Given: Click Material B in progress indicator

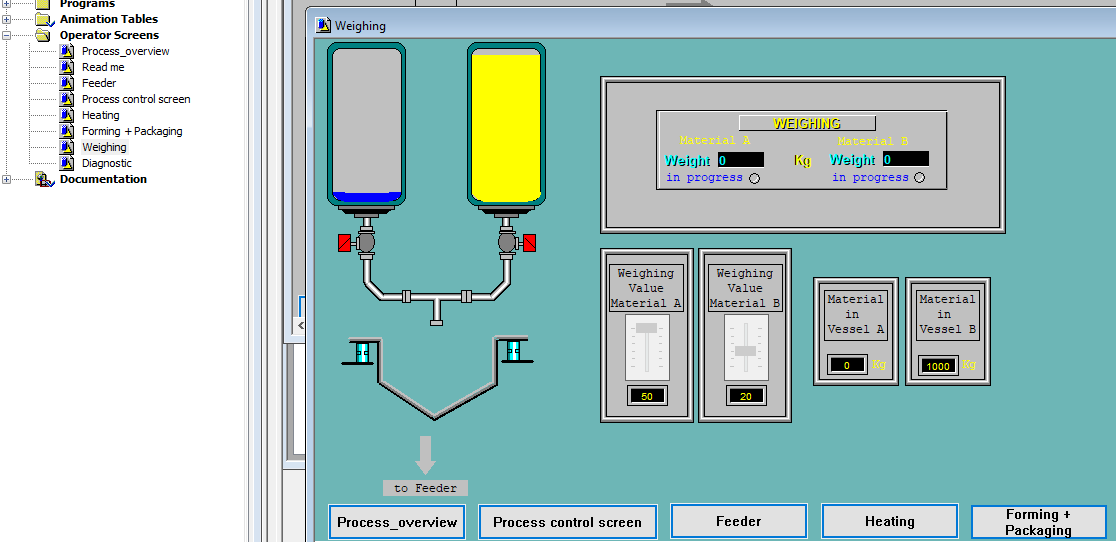Looking at the screenshot, I should coord(919,178).
